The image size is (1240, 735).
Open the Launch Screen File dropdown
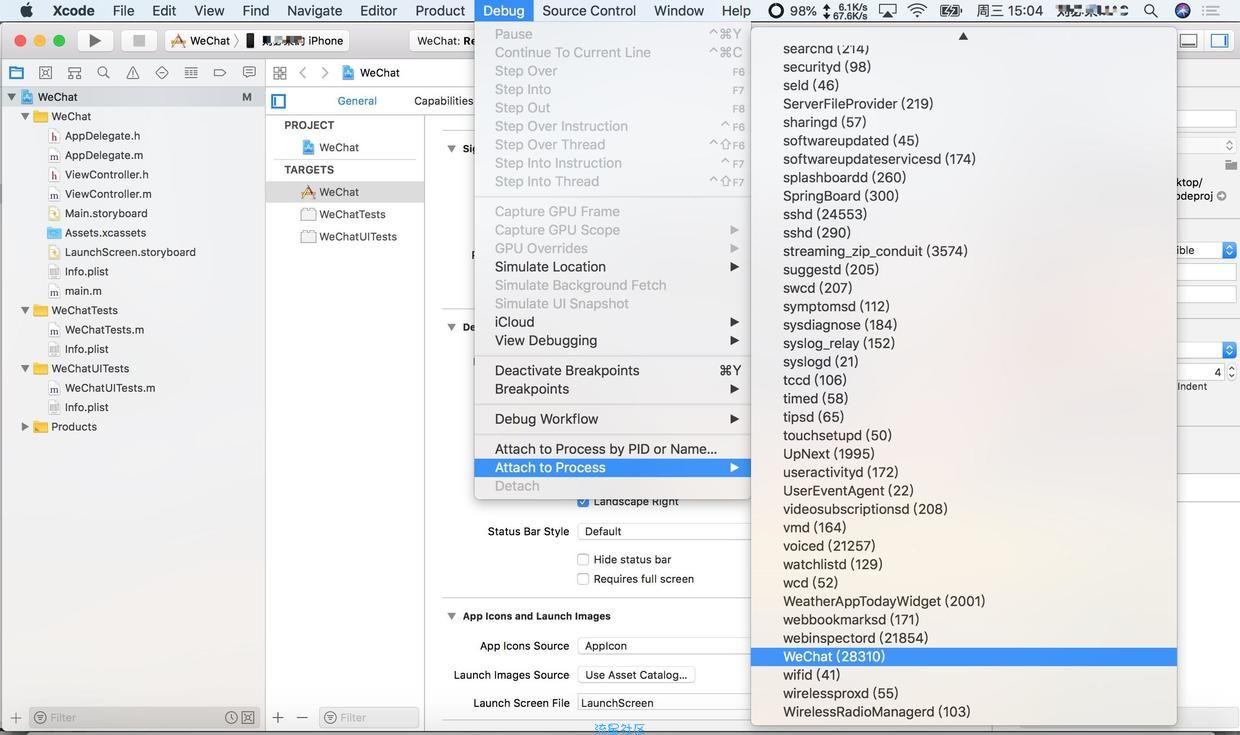pos(664,703)
